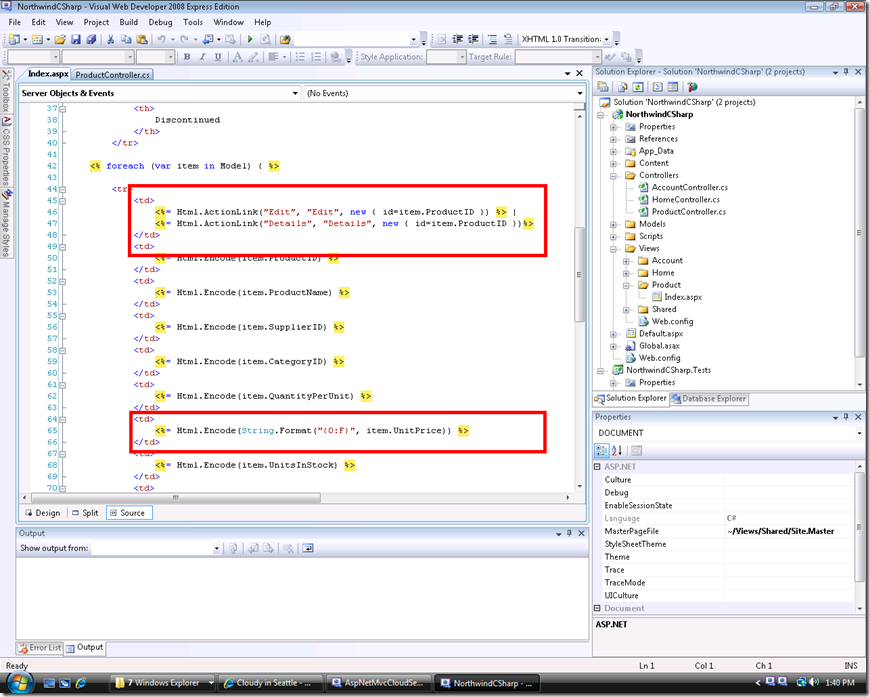Click the vertical scrollbar of code editor
870x697 pixels.
click(580, 275)
